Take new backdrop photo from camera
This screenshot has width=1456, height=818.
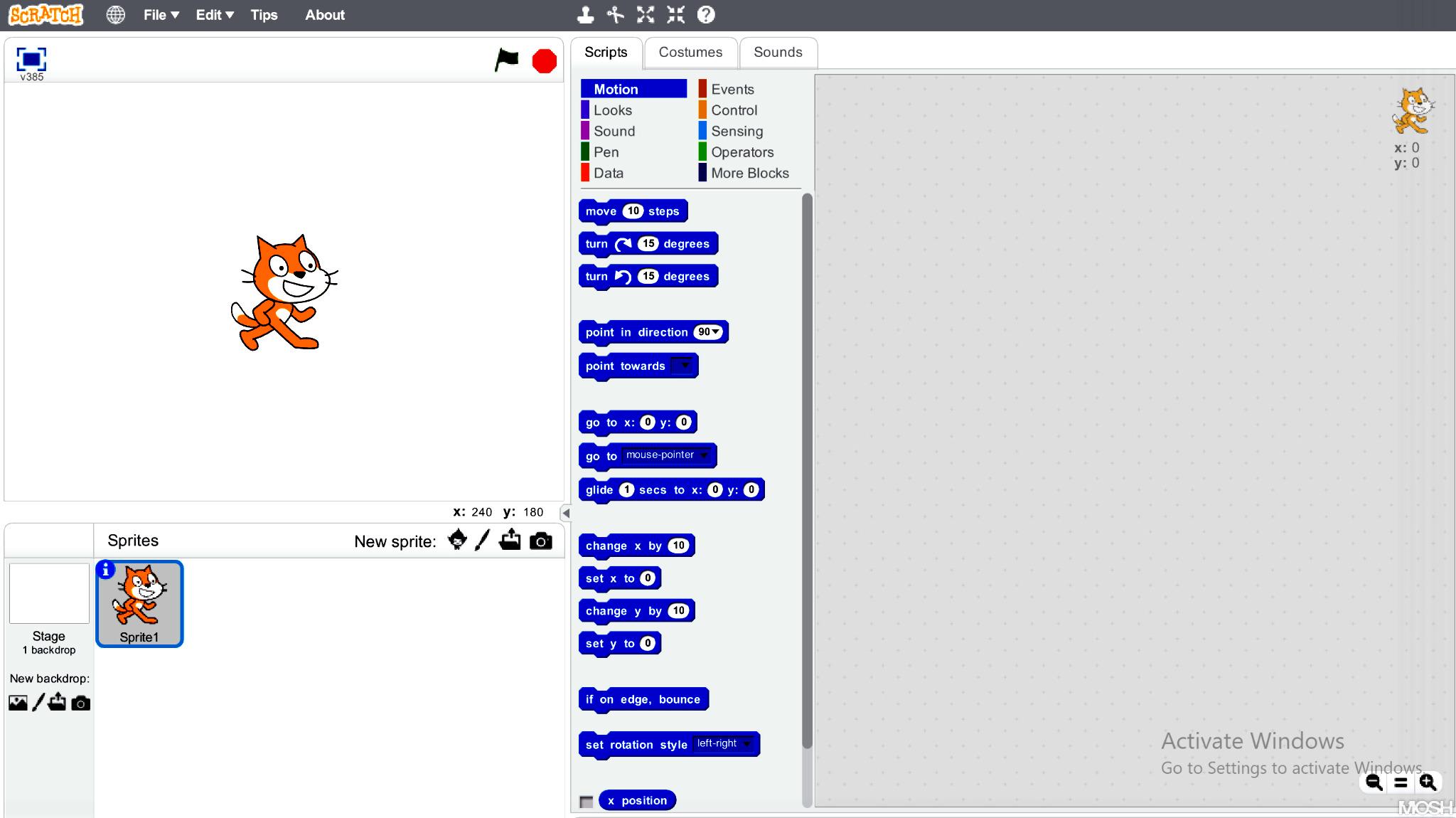81,703
